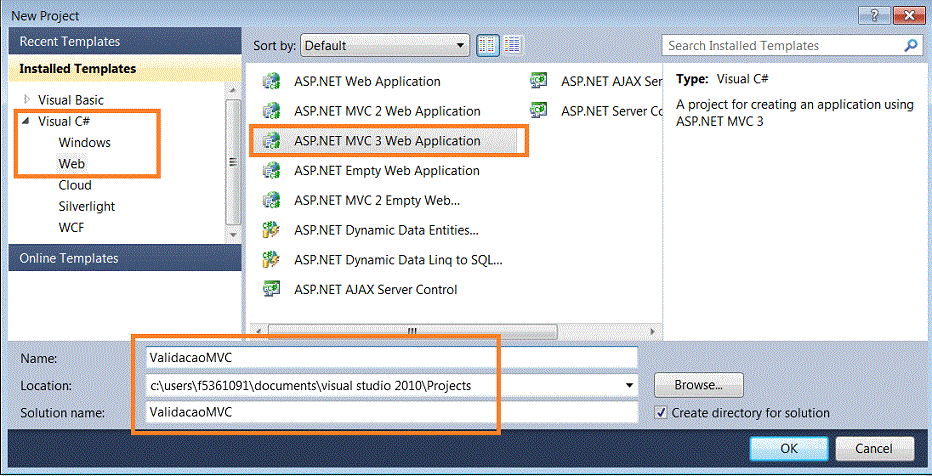932x476 pixels.
Task: Click the tree scrollbar down arrow
Action: click(x=233, y=235)
